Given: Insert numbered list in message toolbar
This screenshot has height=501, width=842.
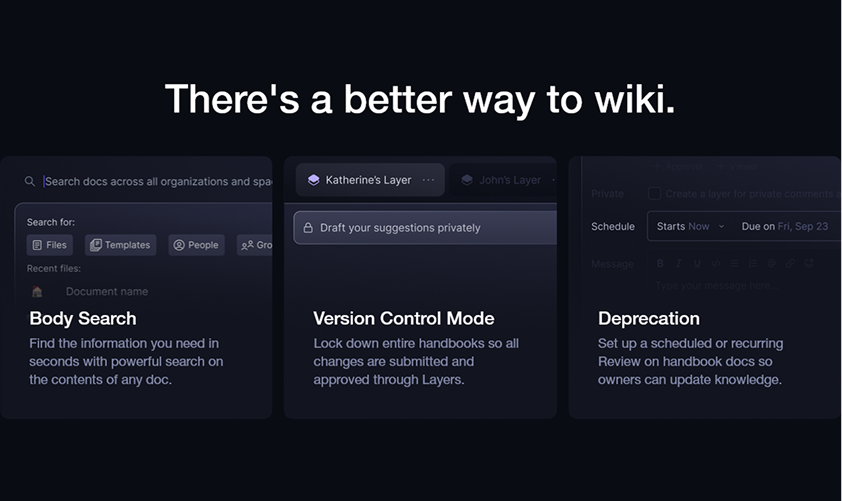Looking at the screenshot, I should pos(752,263).
